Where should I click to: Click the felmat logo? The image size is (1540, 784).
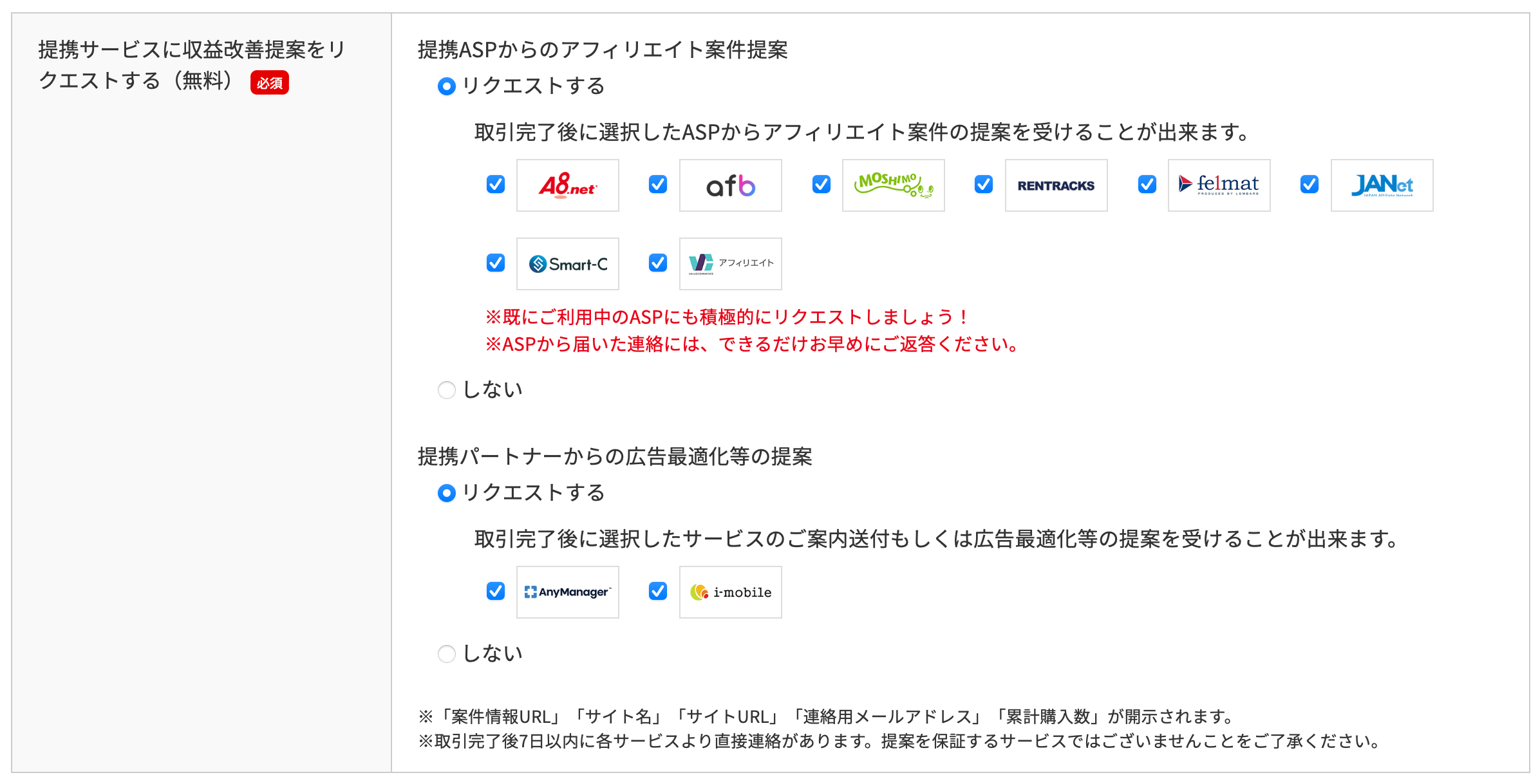[x=1219, y=185]
